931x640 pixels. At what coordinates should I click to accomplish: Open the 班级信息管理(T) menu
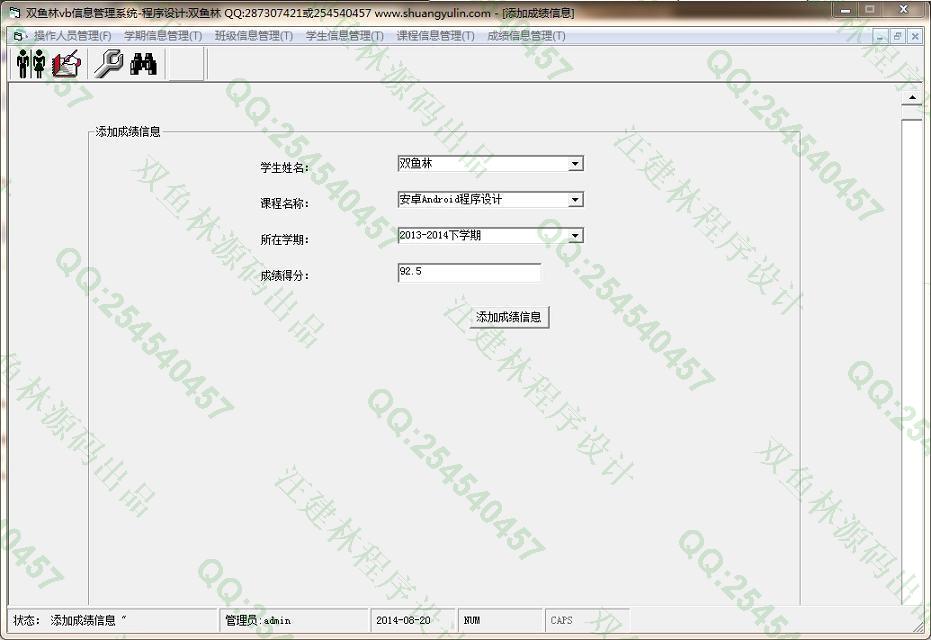tap(254, 36)
